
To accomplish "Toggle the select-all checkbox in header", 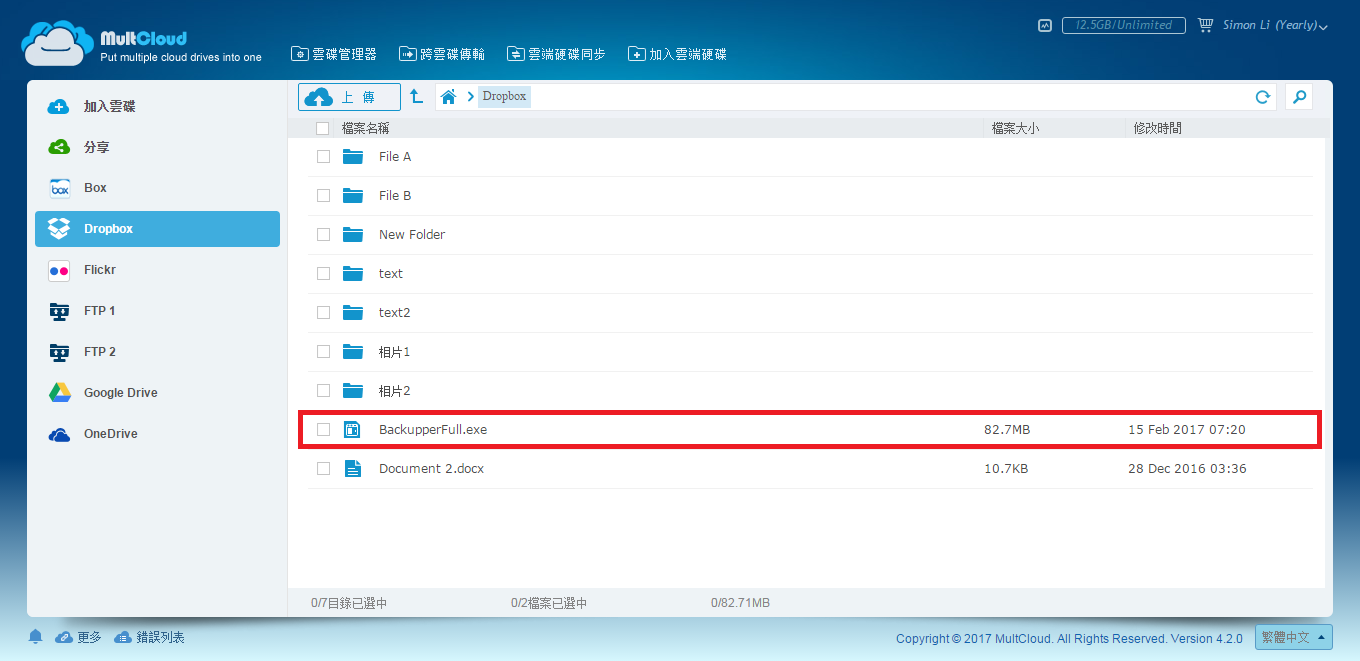I will coord(322,128).
